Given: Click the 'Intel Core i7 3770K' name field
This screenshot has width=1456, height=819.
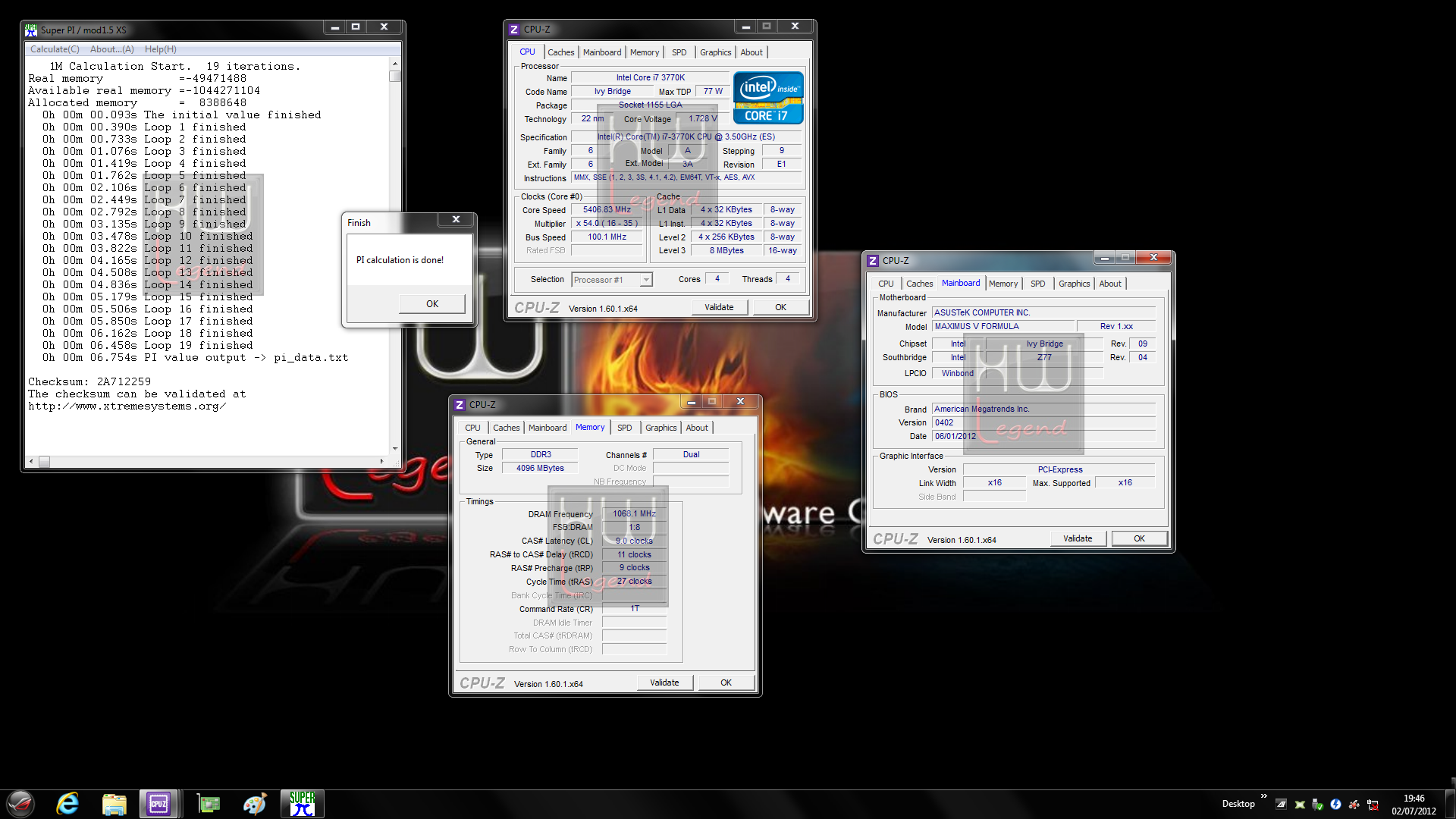Looking at the screenshot, I should coord(650,77).
